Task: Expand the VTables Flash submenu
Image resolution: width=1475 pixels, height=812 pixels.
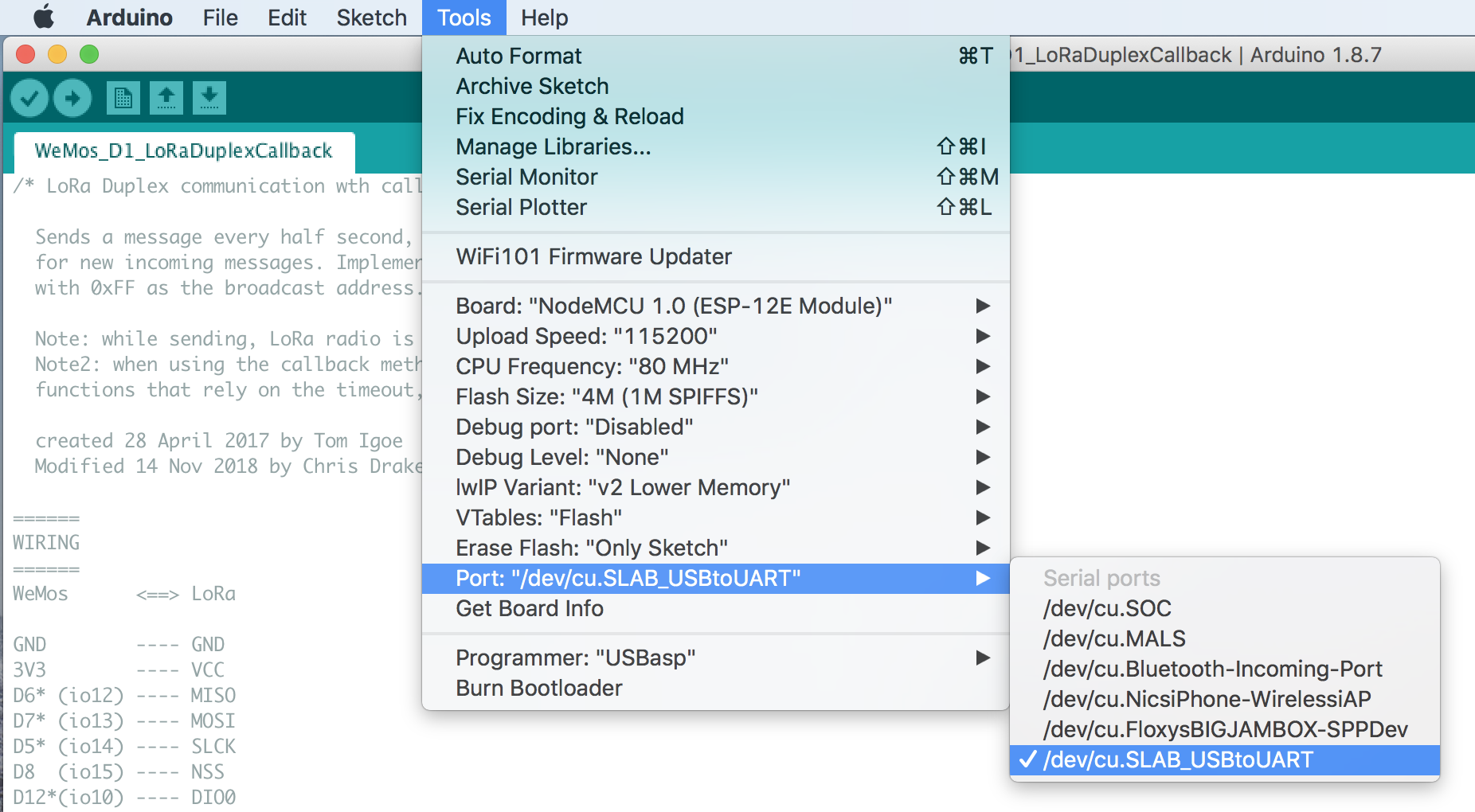Action: (715, 517)
